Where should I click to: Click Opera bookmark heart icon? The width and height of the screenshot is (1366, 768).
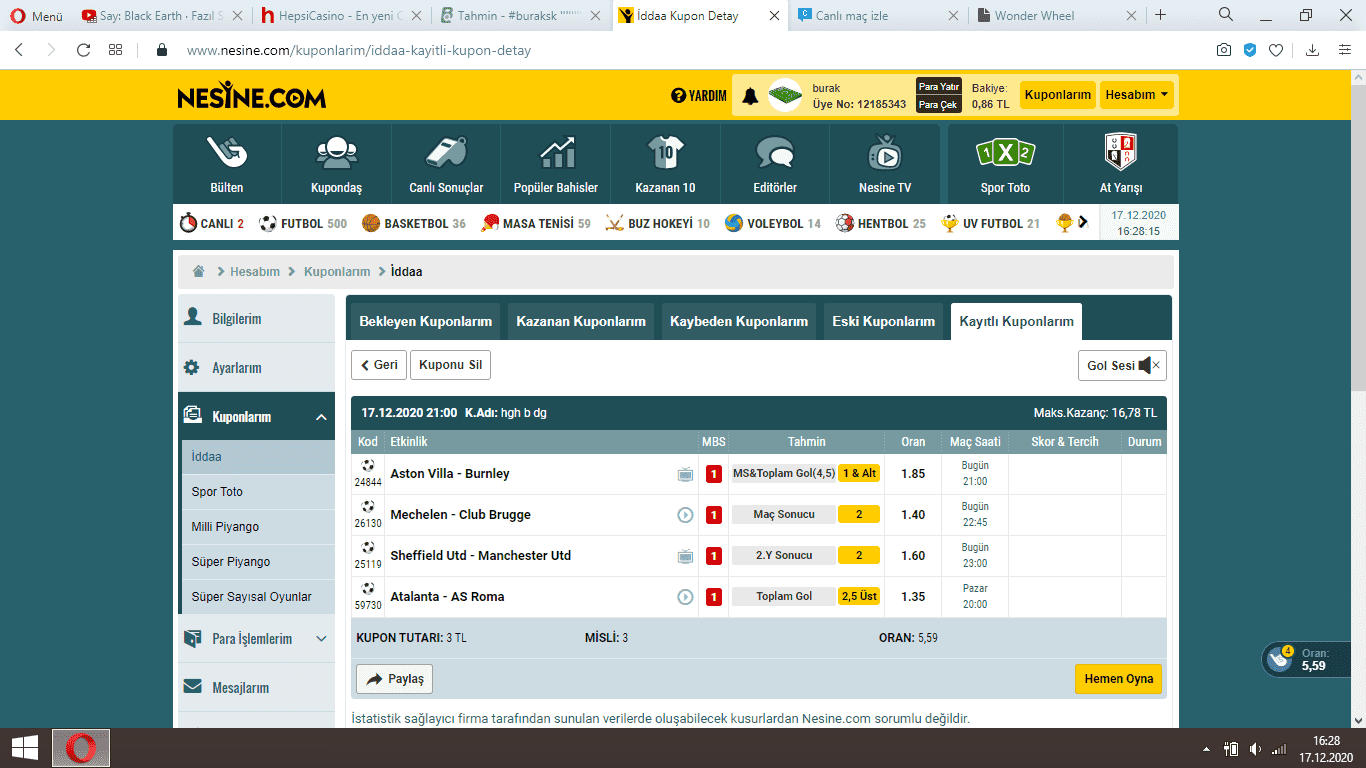[1276, 49]
